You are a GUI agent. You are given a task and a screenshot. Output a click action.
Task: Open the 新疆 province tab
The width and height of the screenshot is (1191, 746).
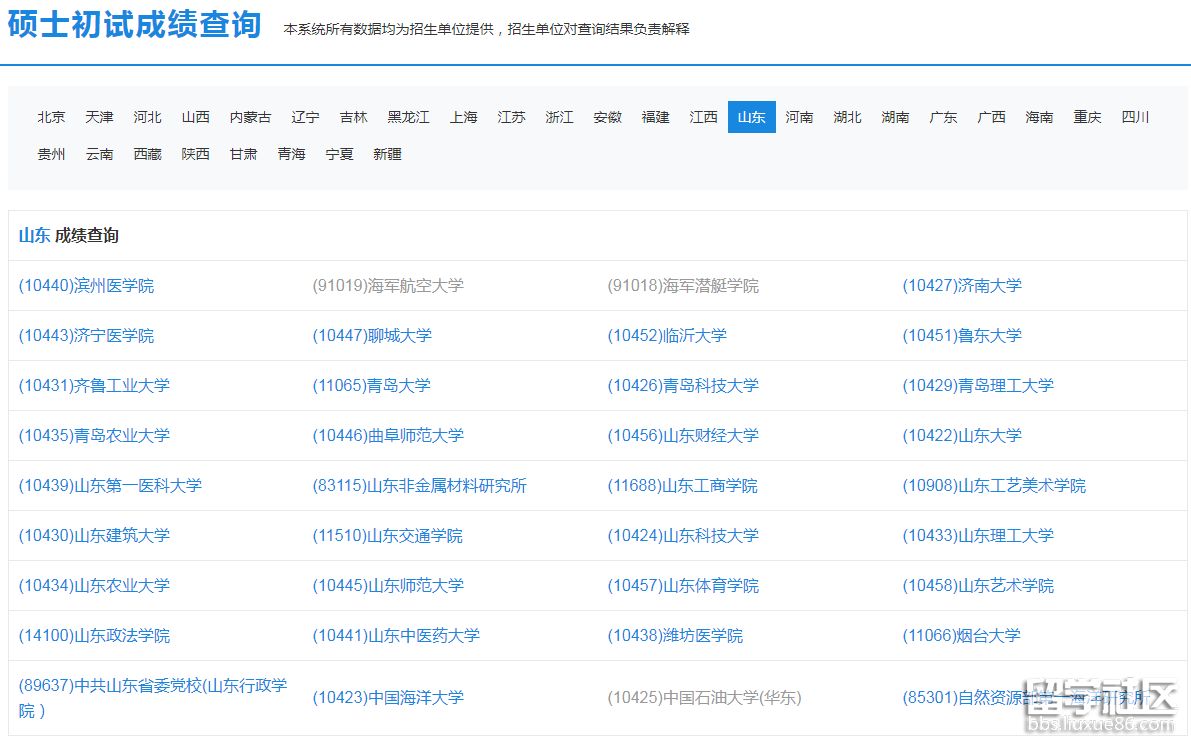pyautogui.click(x=387, y=154)
